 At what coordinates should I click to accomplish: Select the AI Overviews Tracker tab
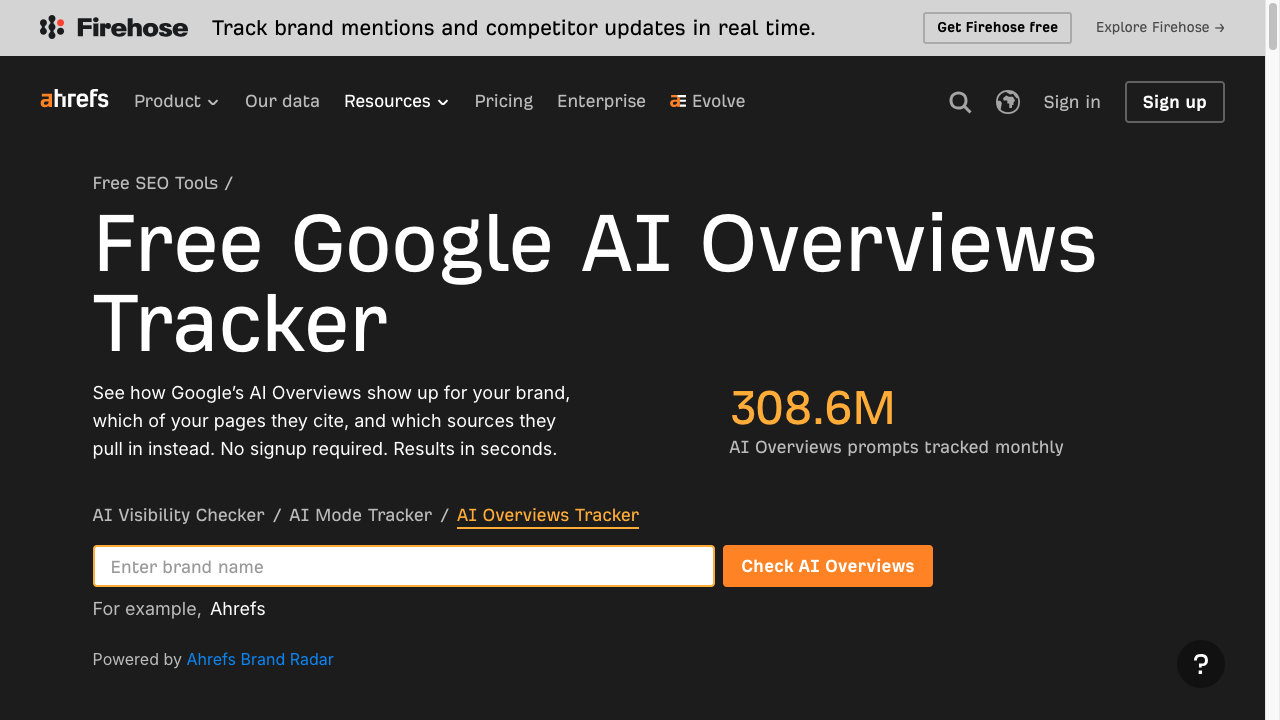(x=548, y=515)
